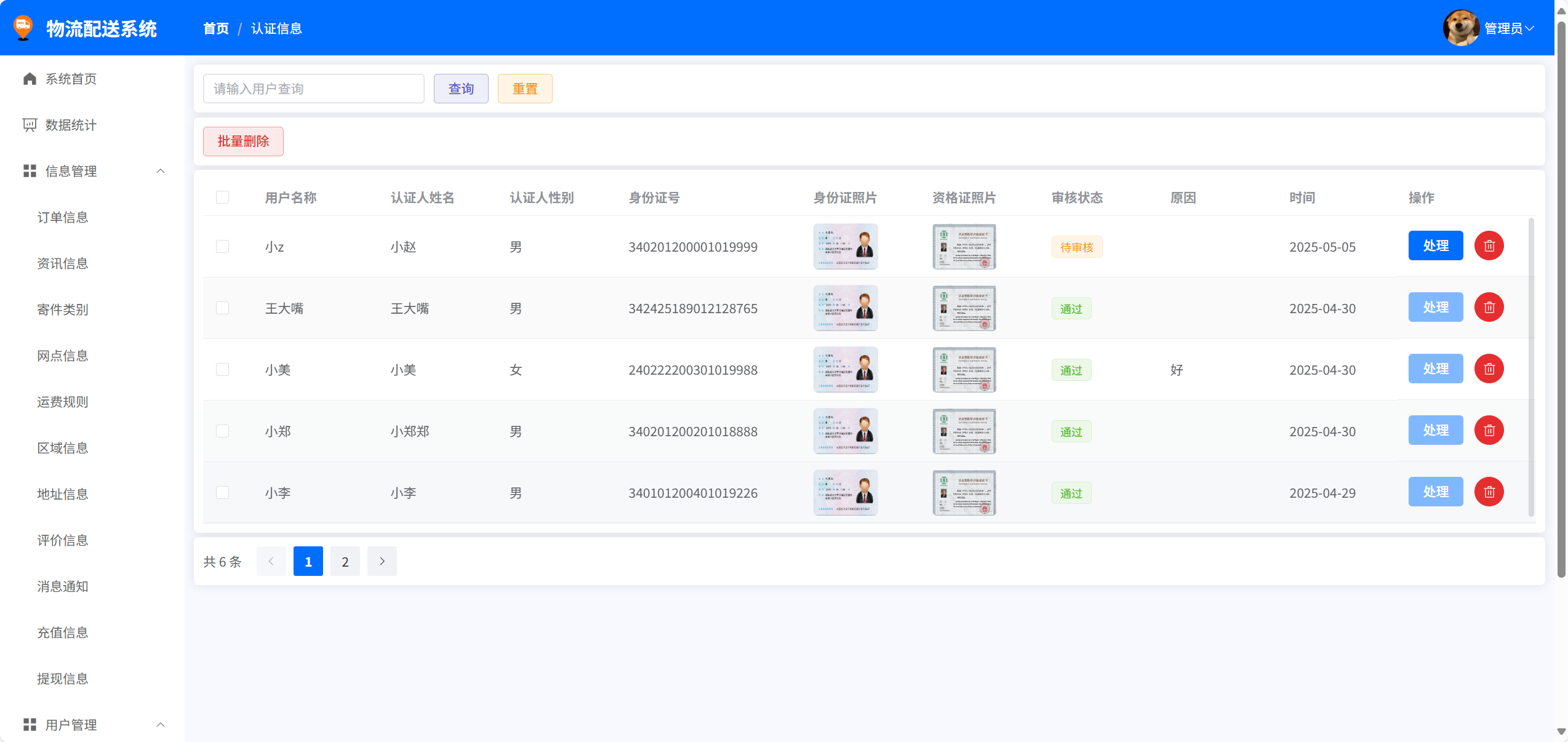Click the administrator avatar image
1568x742 pixels.
click(x=1461, y=28)
